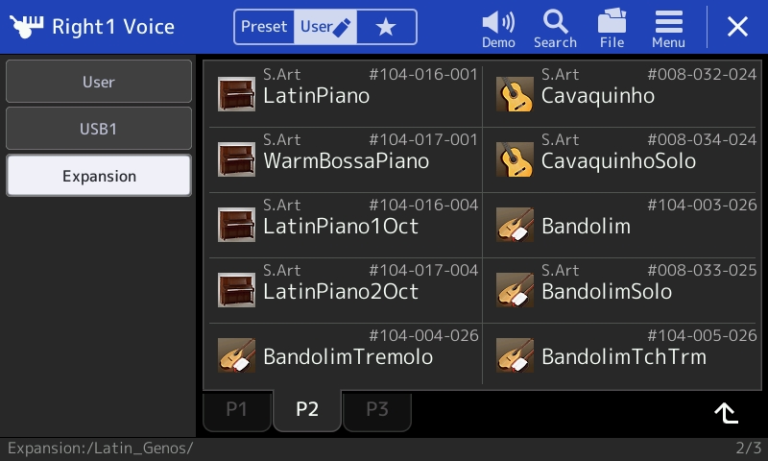Open the hamburger Menu icon
Screen dimensions: 768x461
tap(669, 22)
